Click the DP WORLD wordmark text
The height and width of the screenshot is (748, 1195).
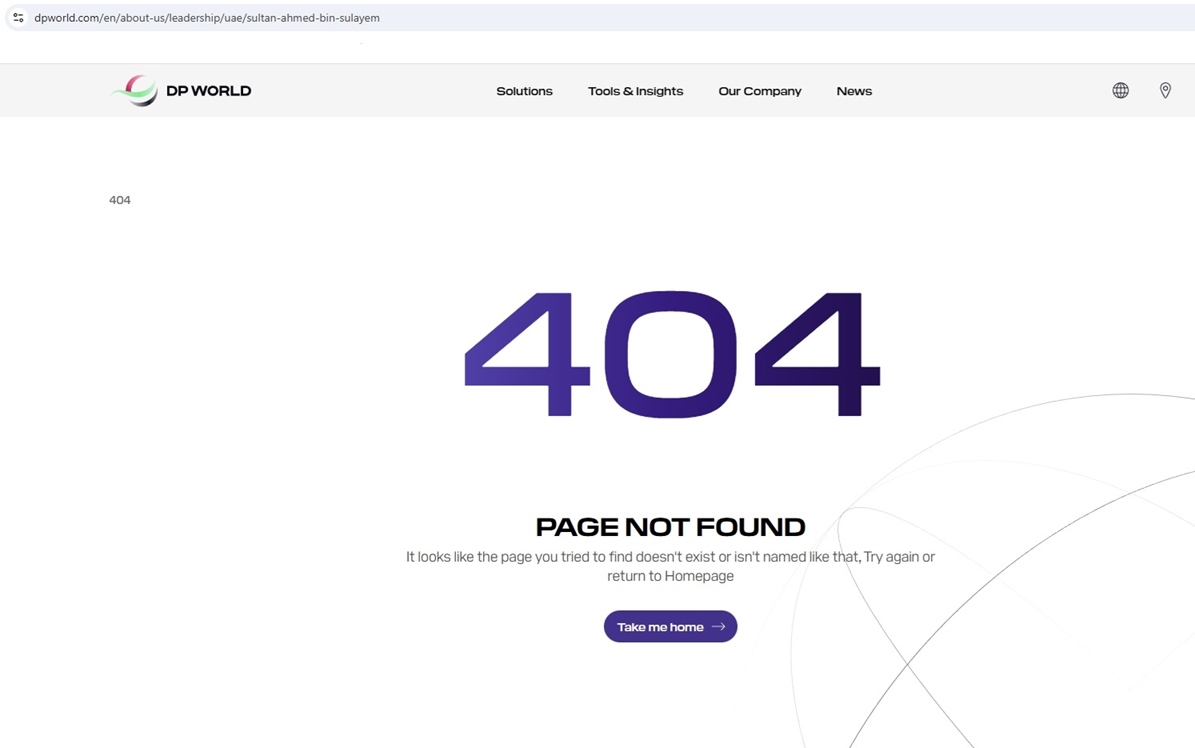(208, 91)
